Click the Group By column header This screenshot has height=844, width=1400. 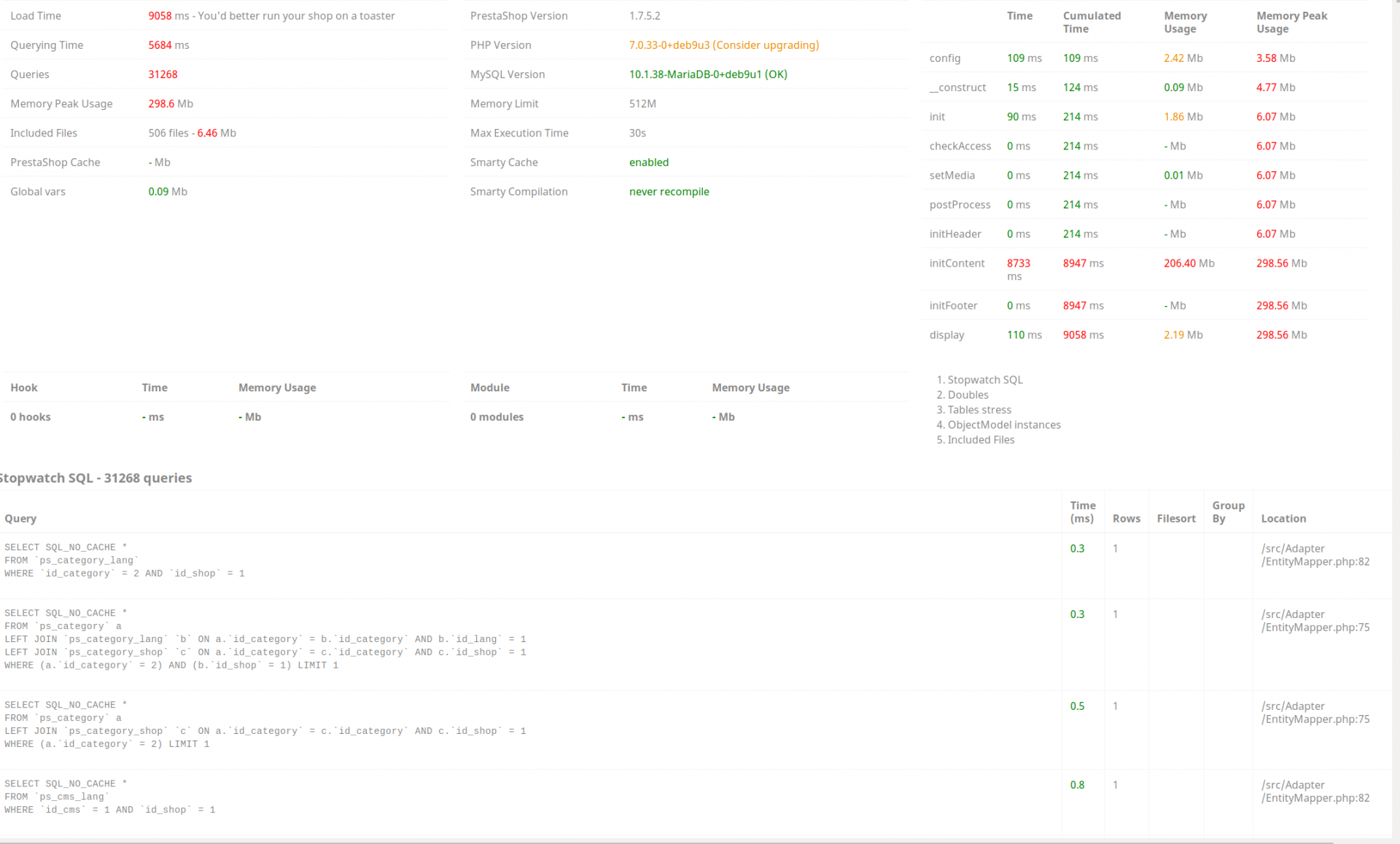point(1228,512)
